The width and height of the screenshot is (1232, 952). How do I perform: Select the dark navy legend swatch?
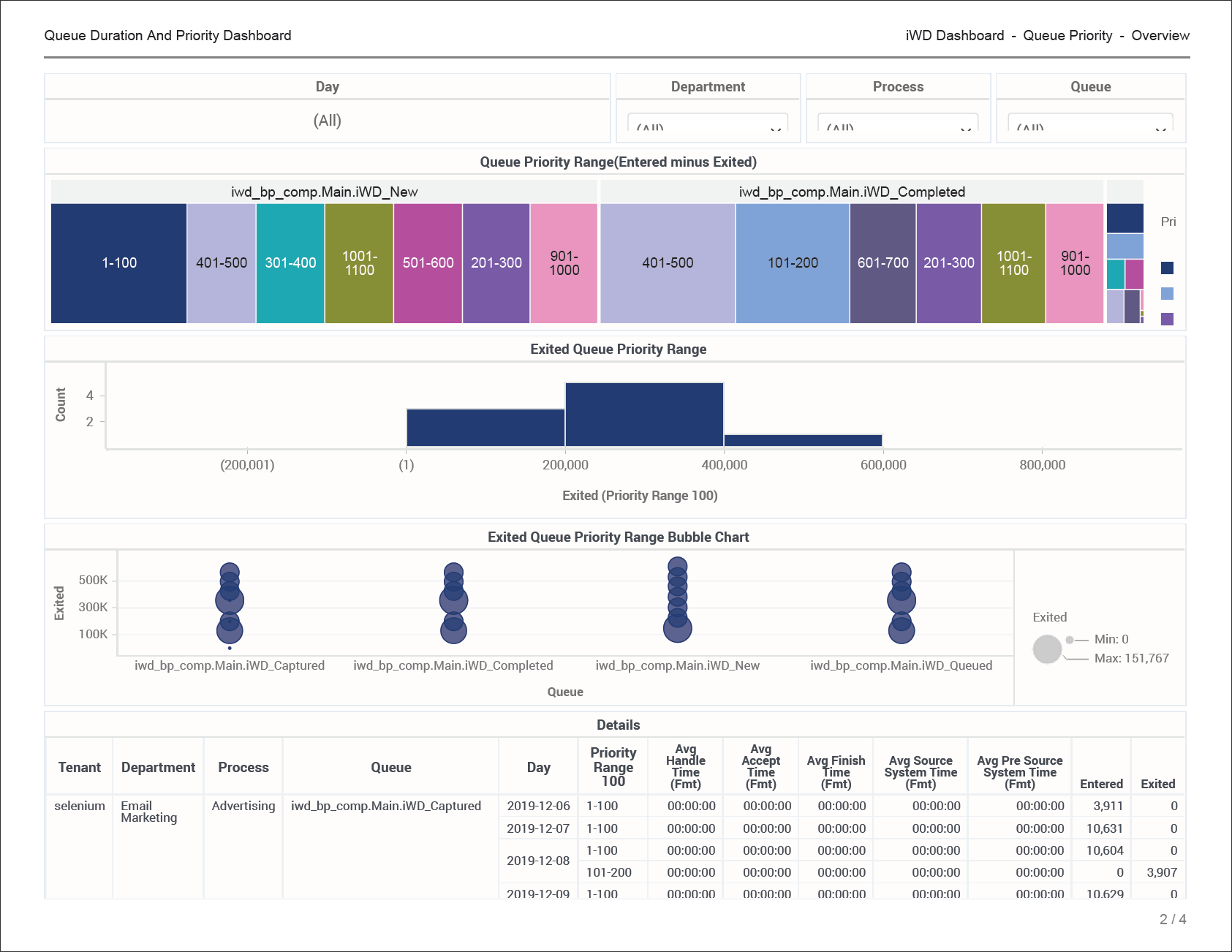pos(1167,268)
